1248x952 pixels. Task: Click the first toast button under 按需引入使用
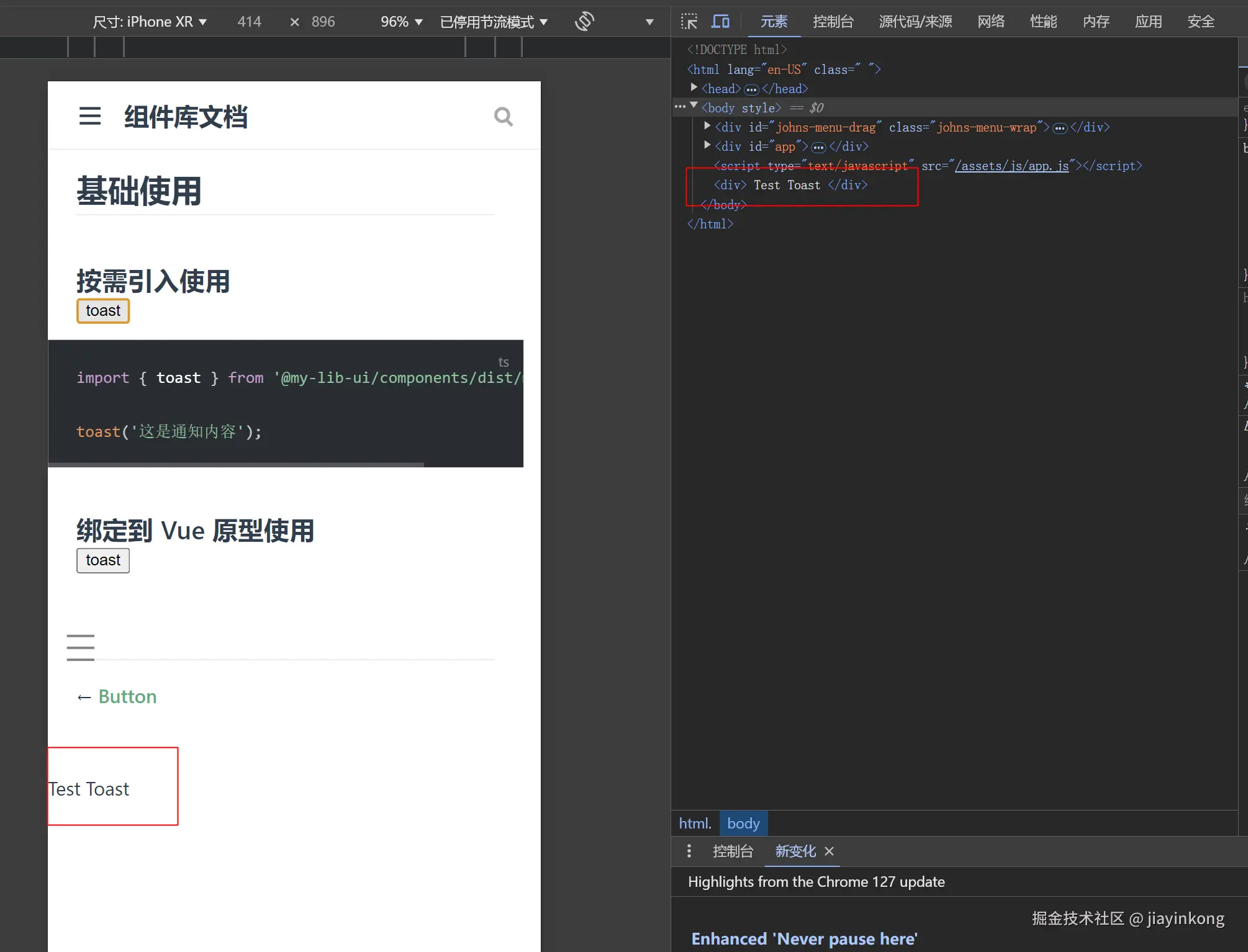tap(103, 311)
